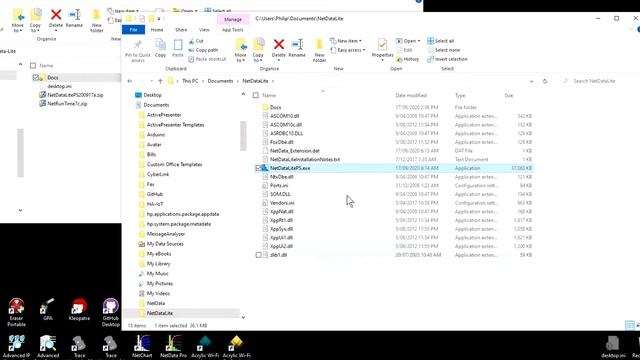
Task: Expand the New item dropdown
Action: (360, 41)
